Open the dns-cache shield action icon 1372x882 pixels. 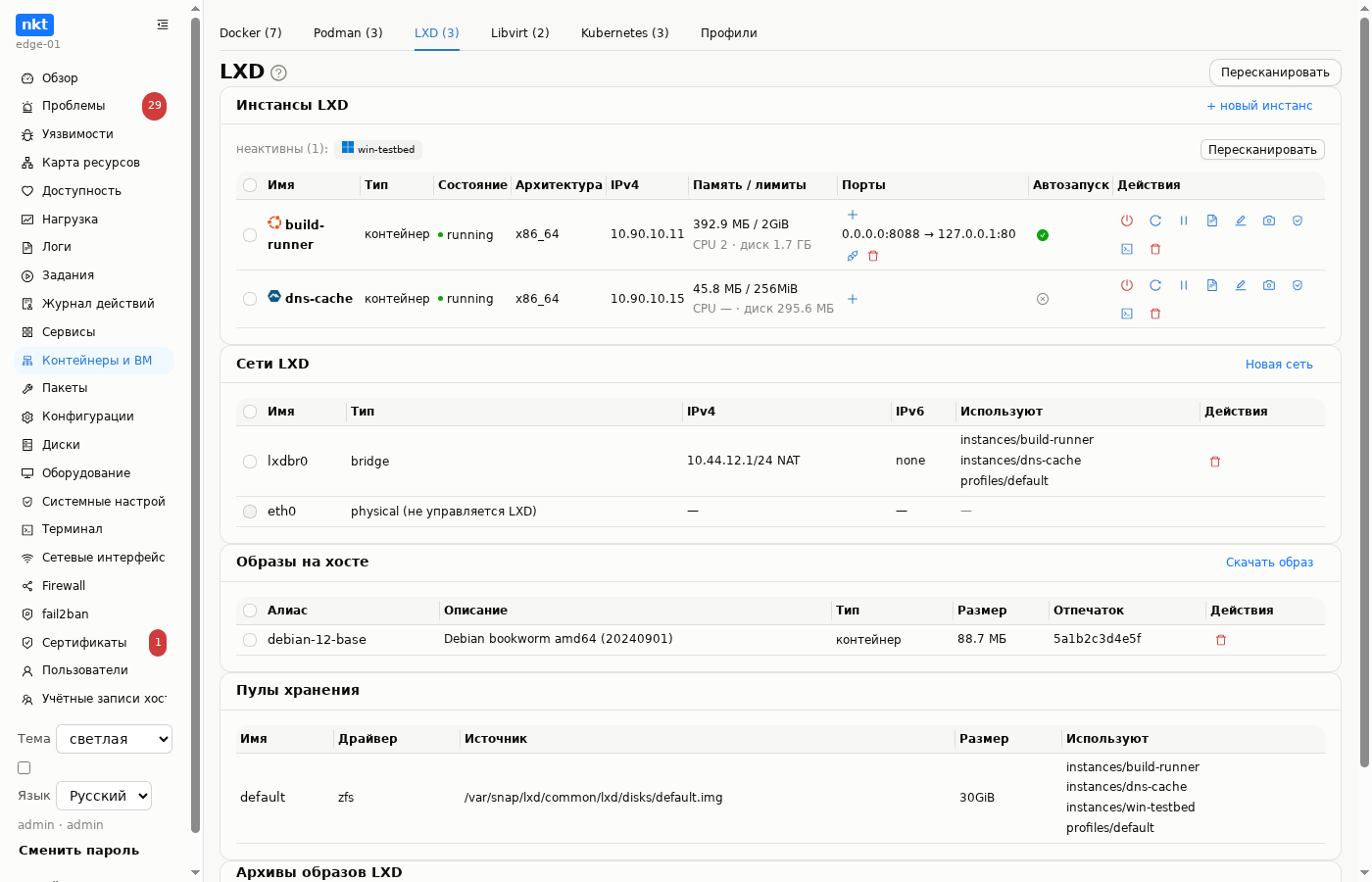click(1298, 285)
